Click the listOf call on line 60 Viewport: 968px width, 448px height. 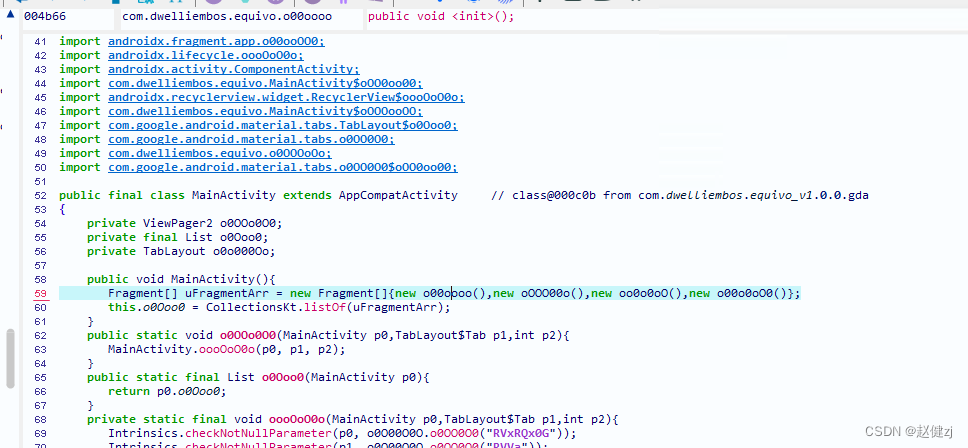pos(325,307)
